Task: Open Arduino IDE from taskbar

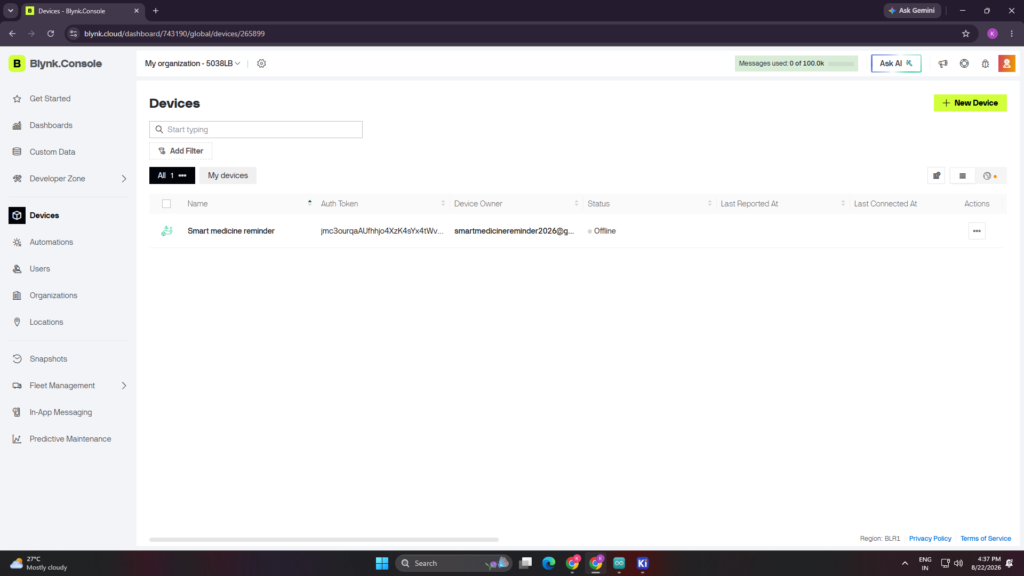Action: tap(619, 563)
